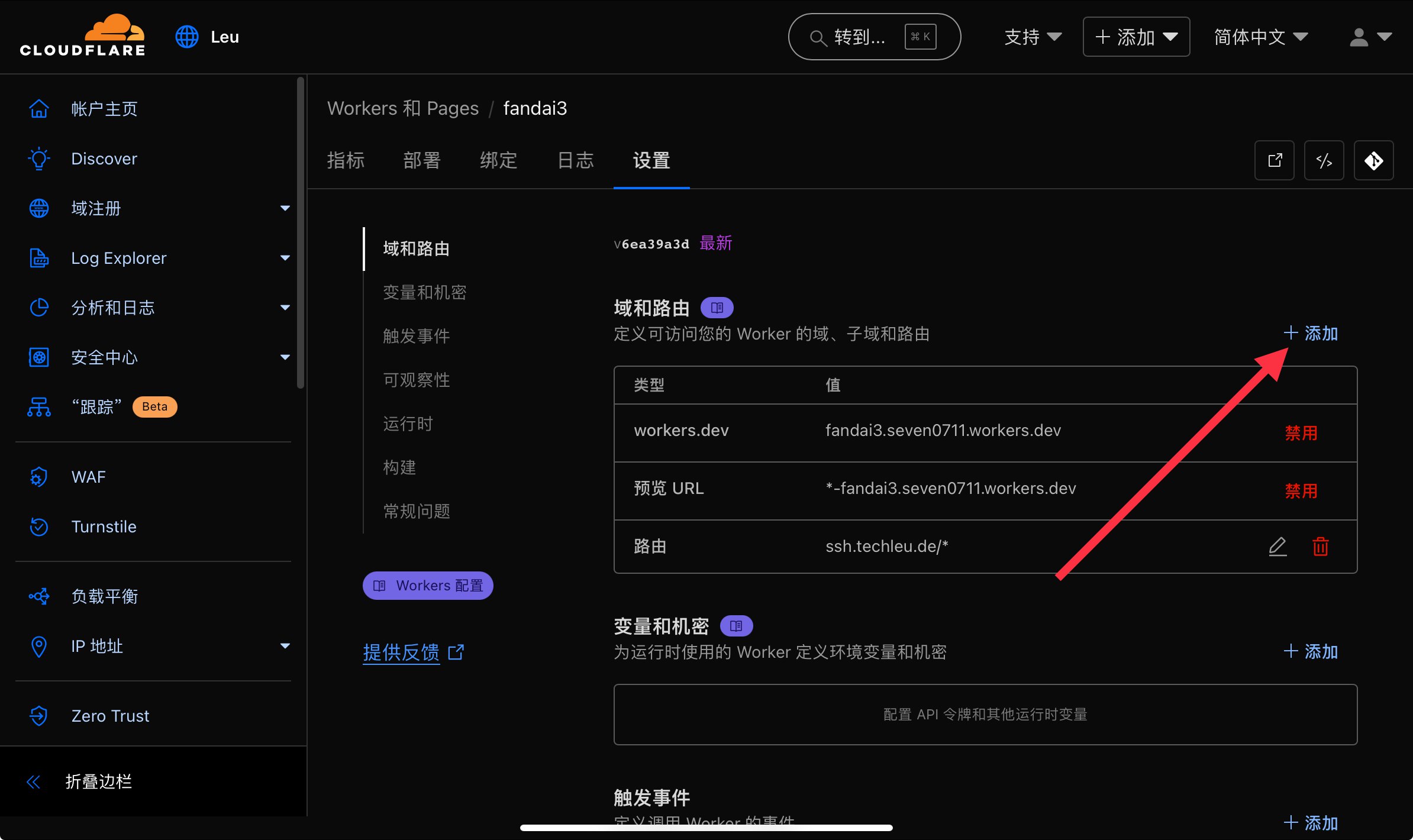Click the 安全中心 shield icon
This screenshot has width=1413, height=840.
pyautogui.click(x=39, y=357)
